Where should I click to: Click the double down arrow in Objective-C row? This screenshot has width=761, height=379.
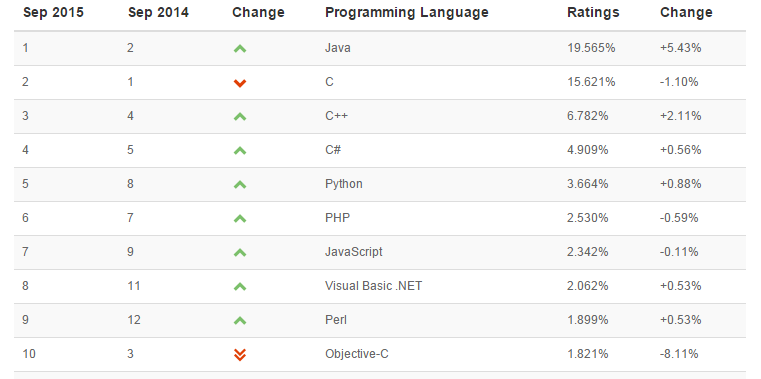(240, 355)
